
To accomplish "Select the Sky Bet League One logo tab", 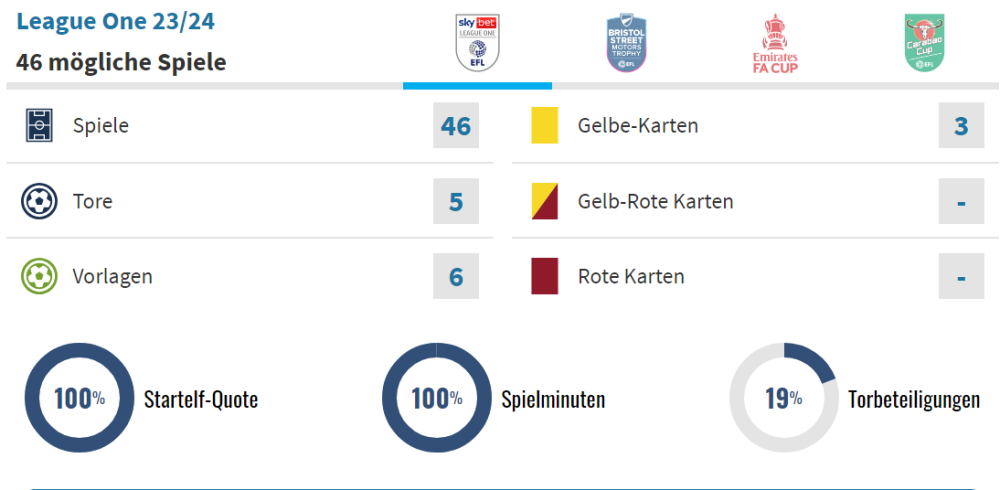I will pos(477,43).
